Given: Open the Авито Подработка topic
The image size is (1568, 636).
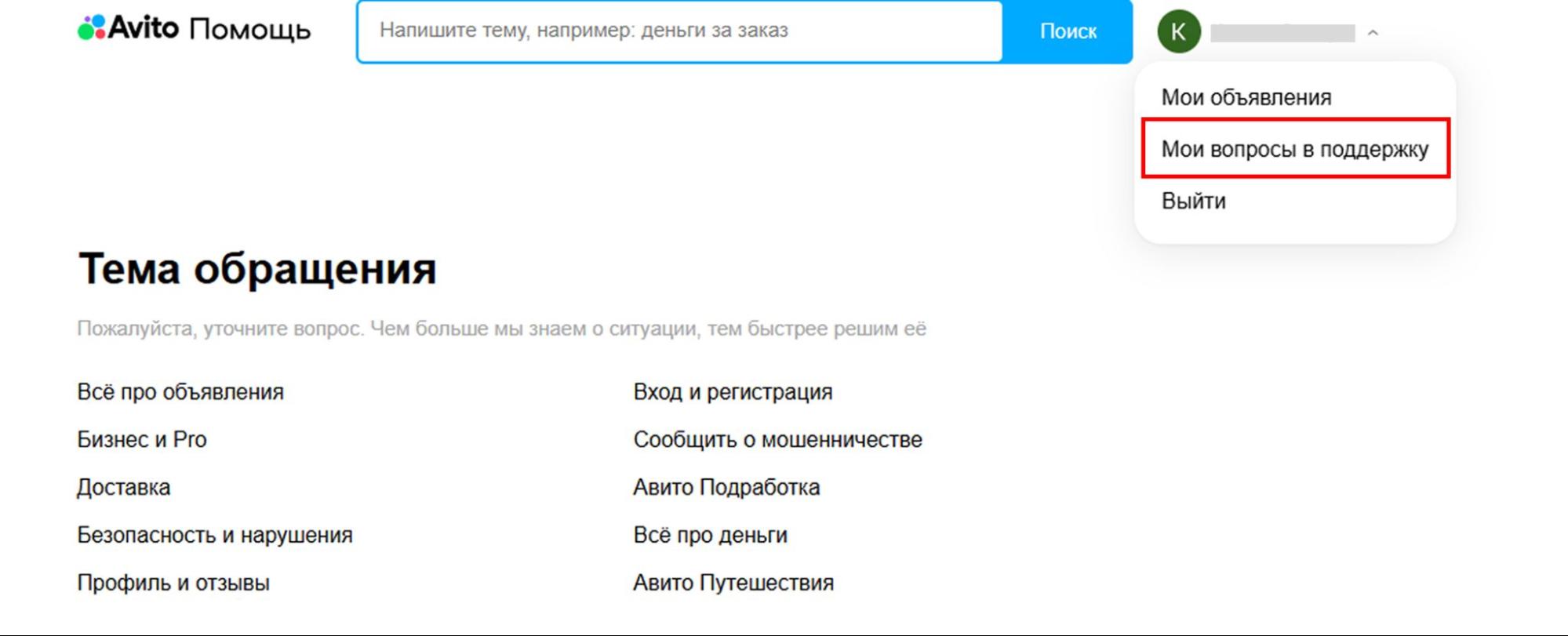Looking at the screenshot, I should coord(726,488).
